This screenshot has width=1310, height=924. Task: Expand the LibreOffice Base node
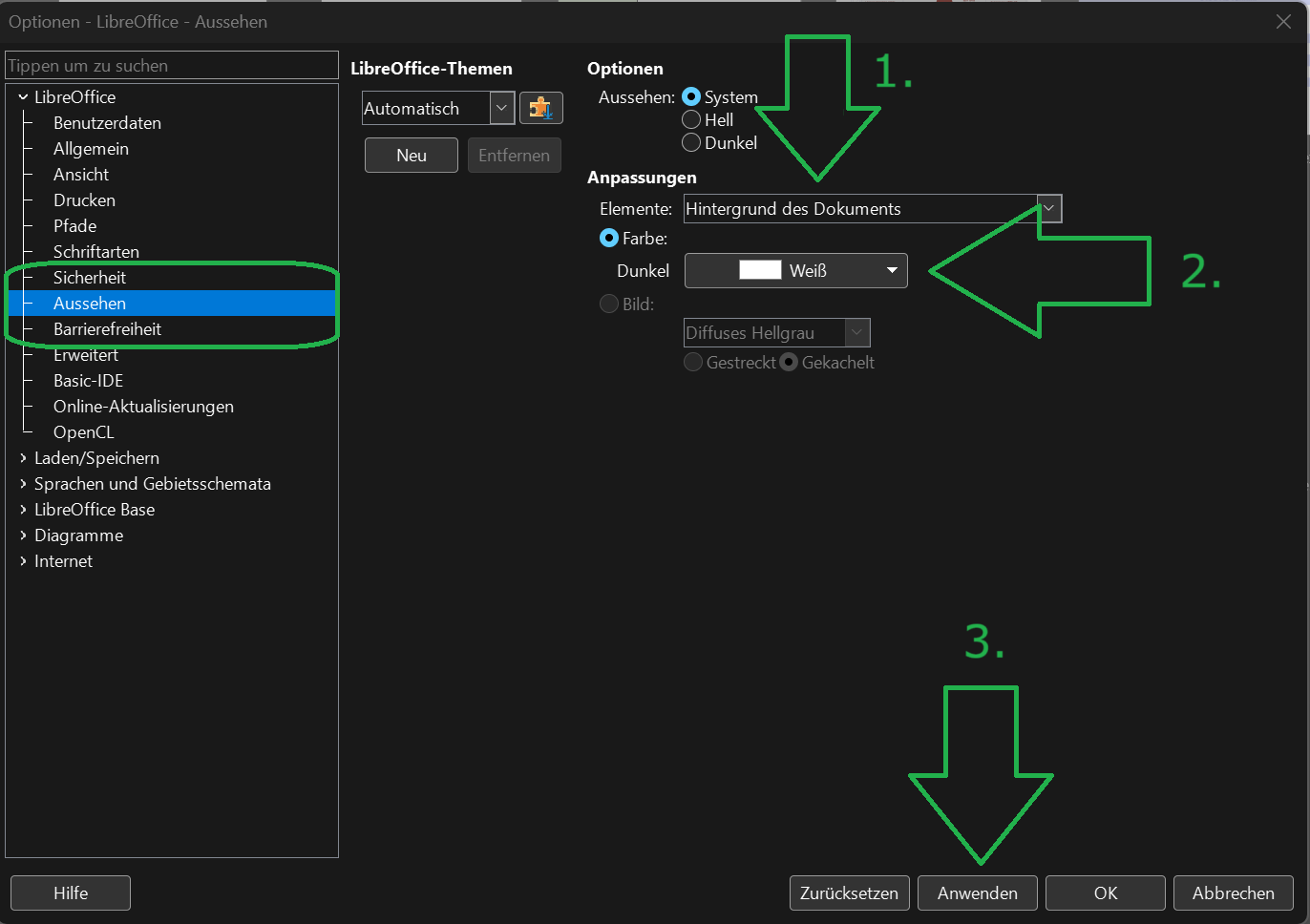[23, 510]
